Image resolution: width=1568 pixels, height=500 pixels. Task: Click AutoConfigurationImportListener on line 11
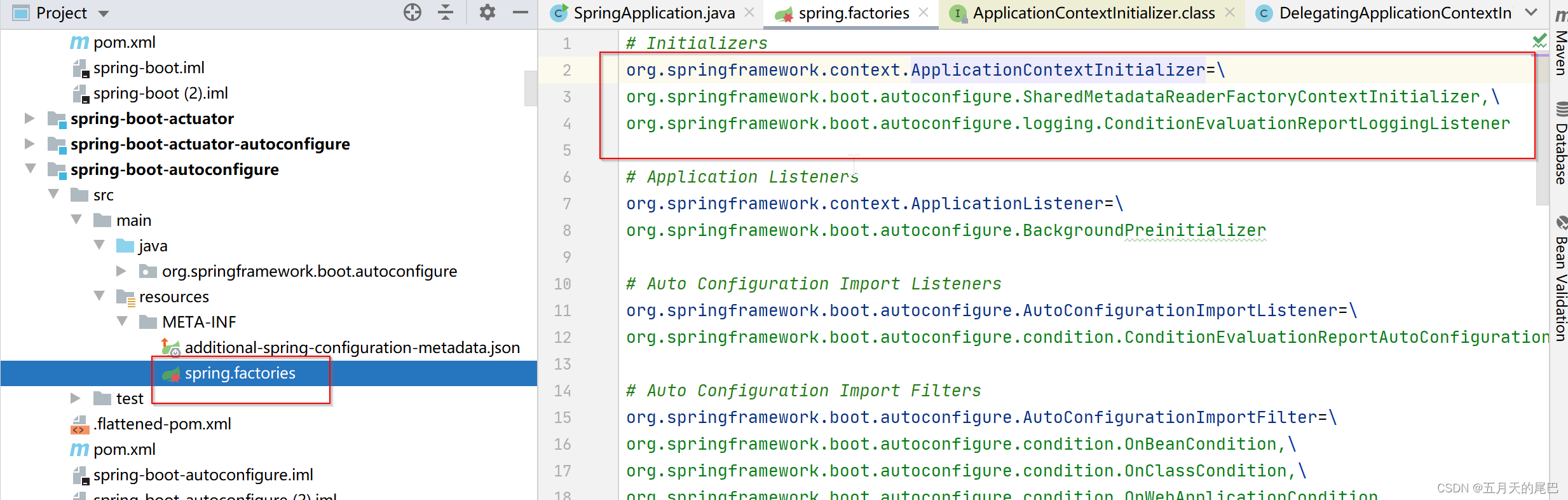click(1180, 310)
